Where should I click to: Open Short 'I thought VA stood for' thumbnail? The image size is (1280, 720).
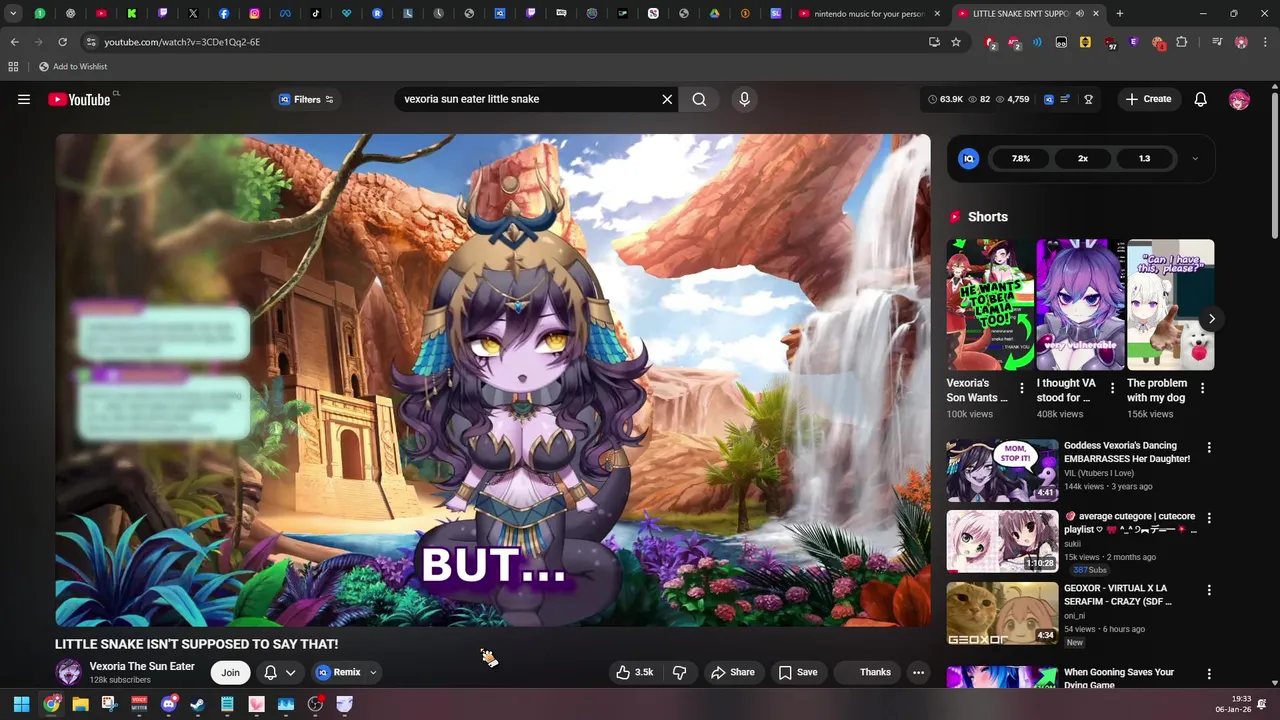coord(1080,304)
